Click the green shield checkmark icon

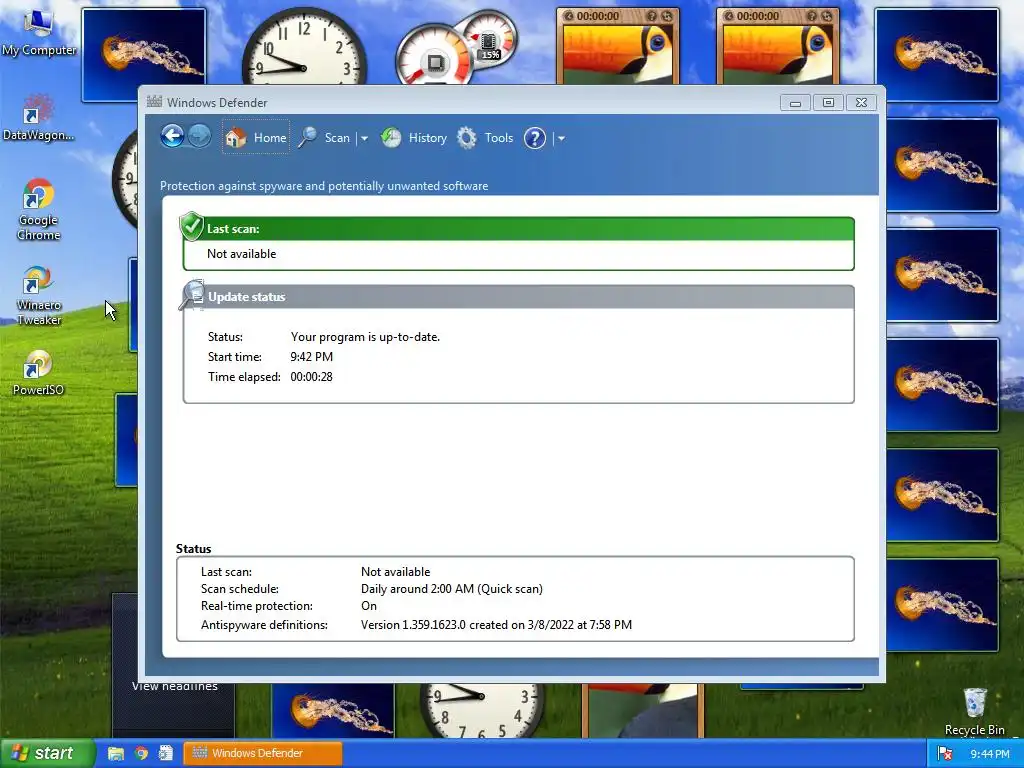pos(191,227)
